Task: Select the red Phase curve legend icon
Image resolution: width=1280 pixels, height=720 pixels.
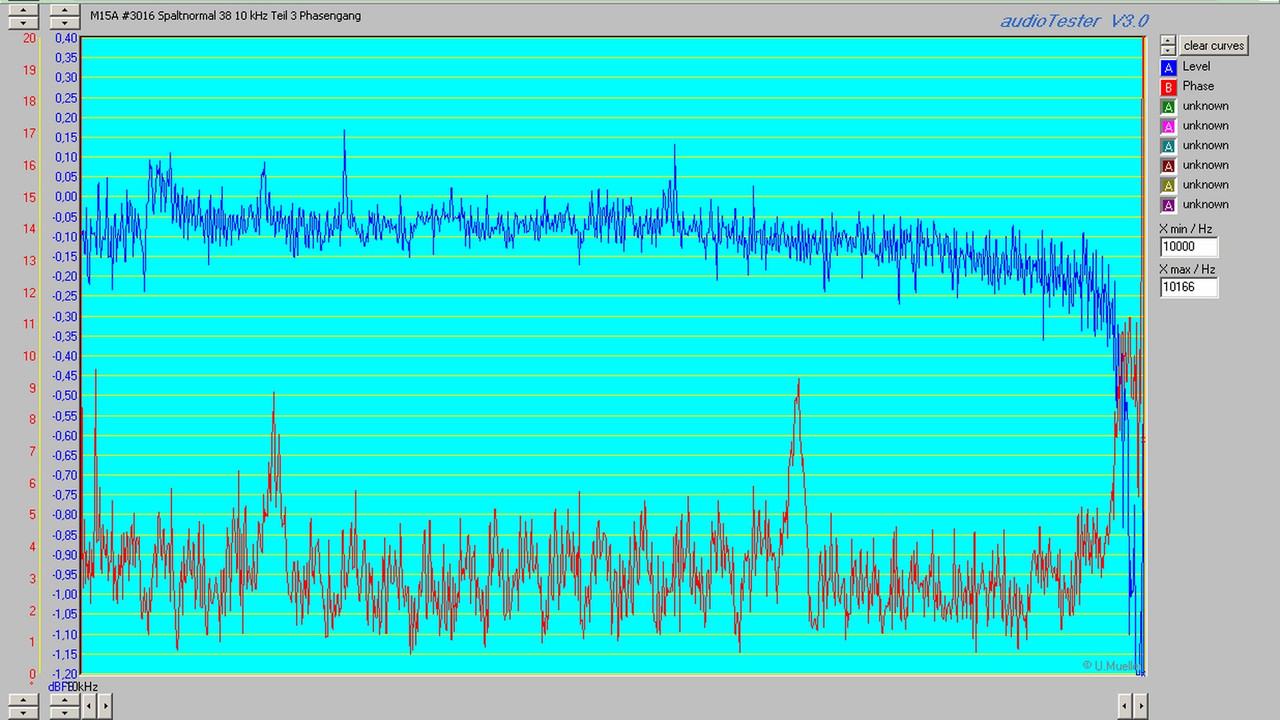Action: click(x=1168, y=86)
